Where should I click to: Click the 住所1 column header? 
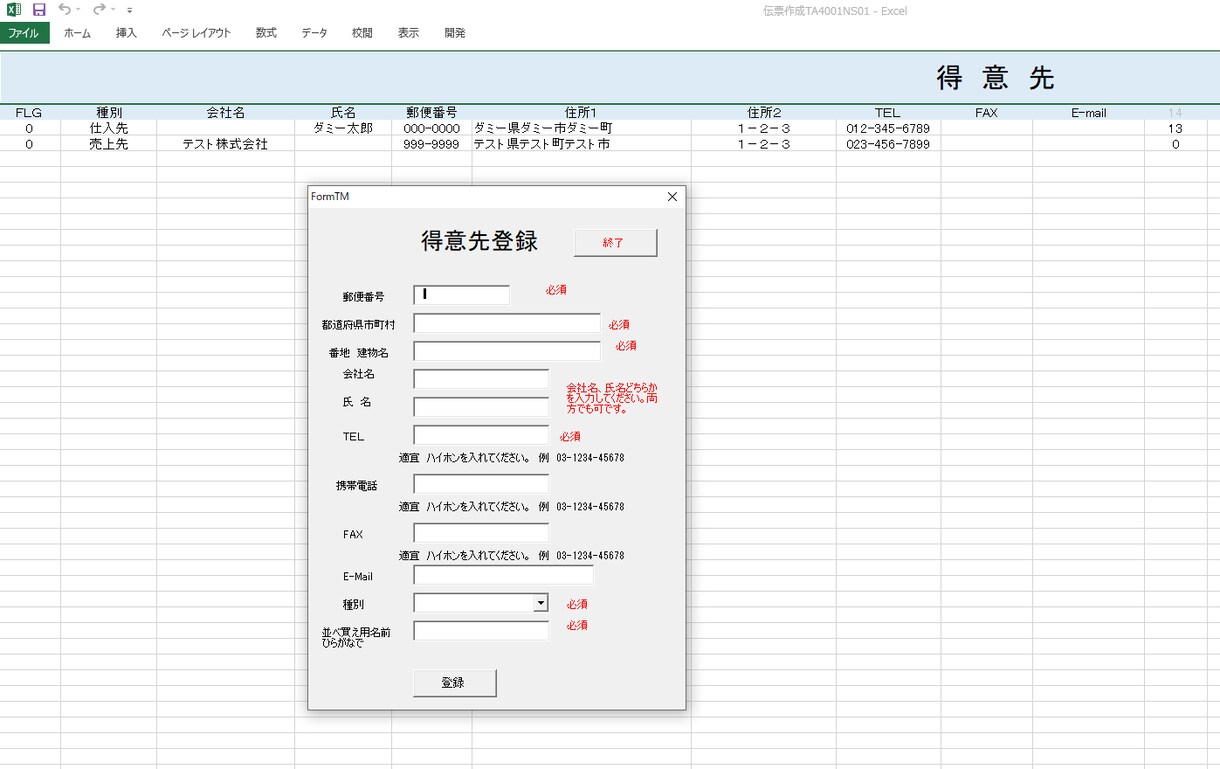pos(581,113)
